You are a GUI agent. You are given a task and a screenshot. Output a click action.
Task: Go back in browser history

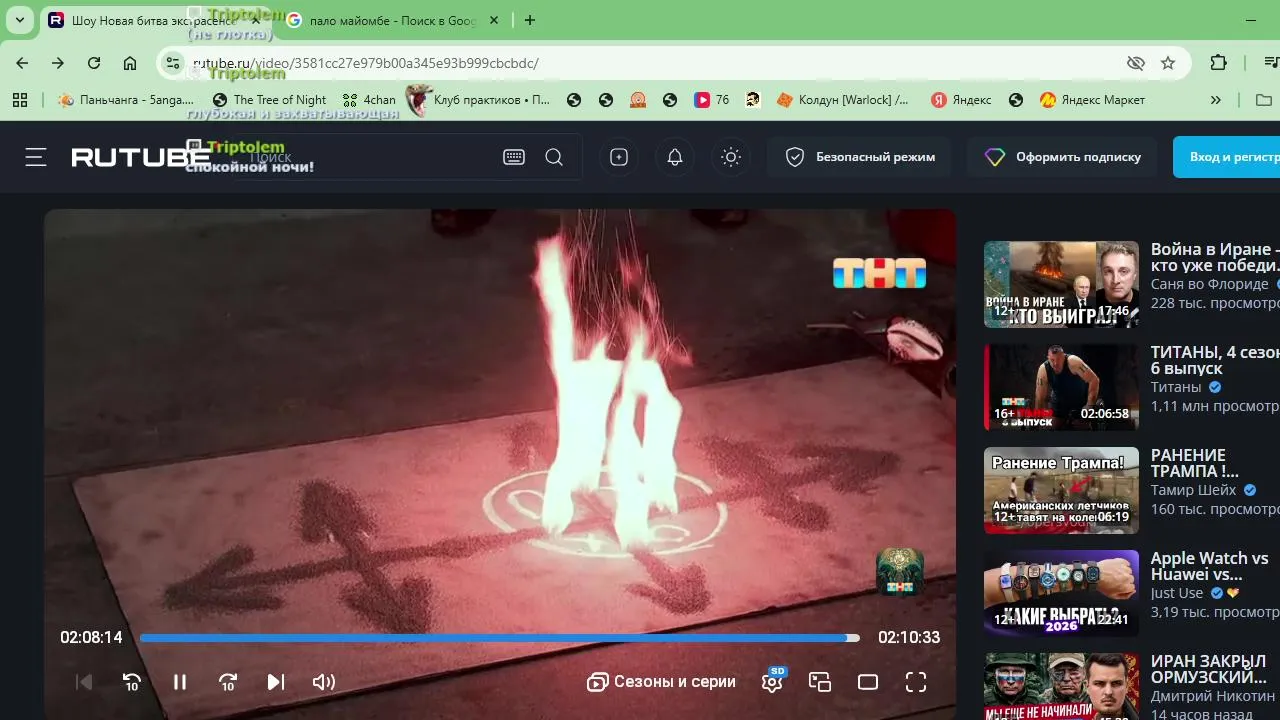tap(22, 63)
